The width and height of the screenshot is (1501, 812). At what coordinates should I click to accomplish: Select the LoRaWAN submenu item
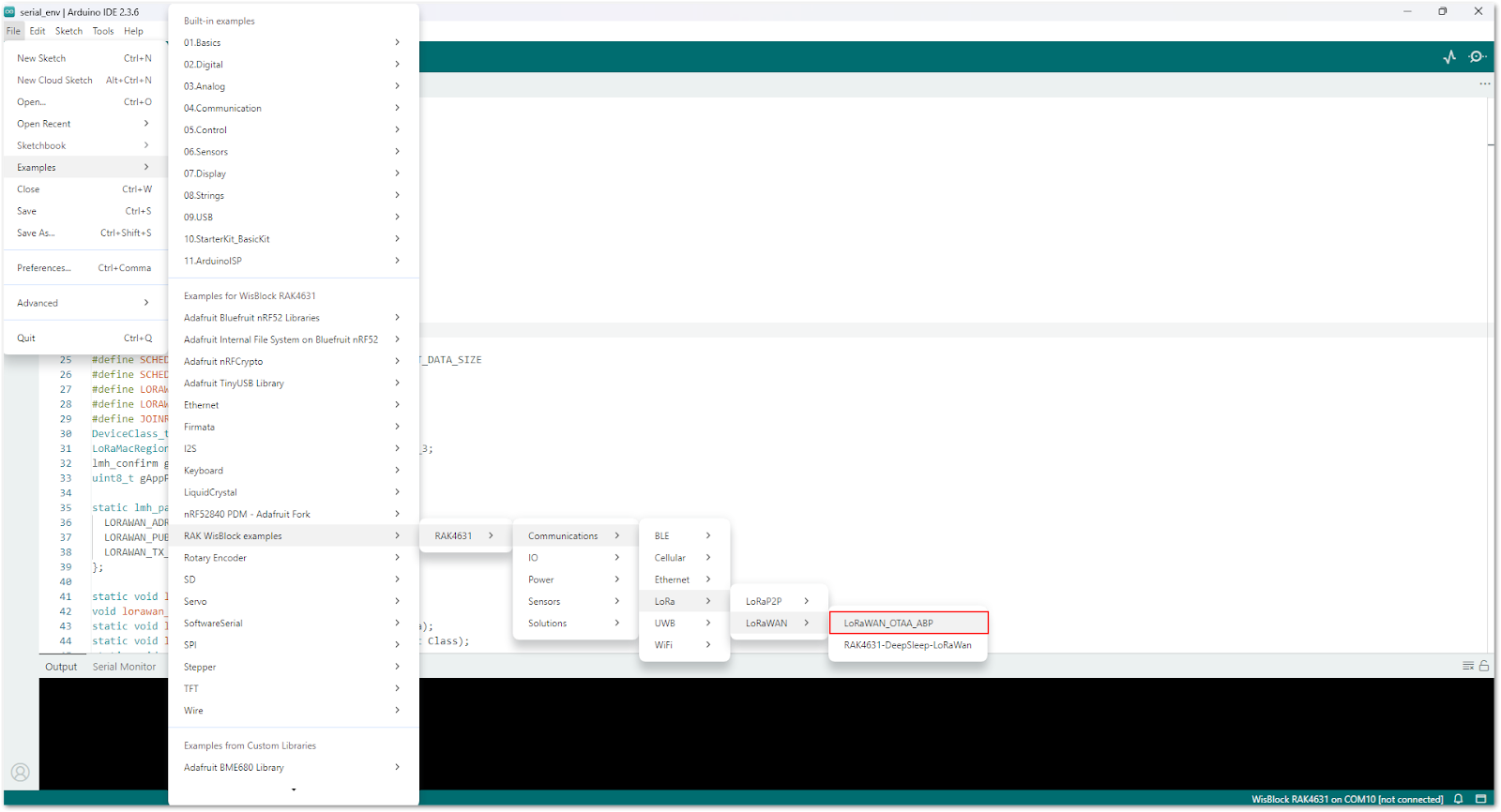pyautogui.click(x=778, y=624)
